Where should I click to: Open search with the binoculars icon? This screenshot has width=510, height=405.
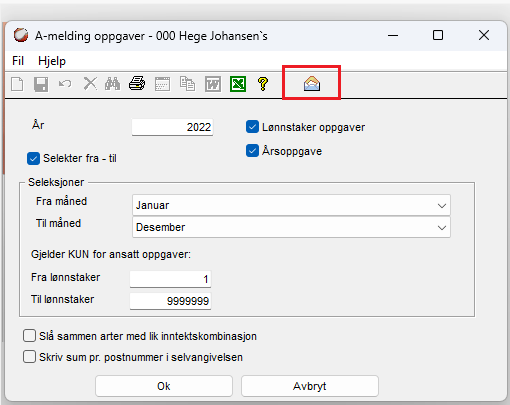point(113,84)
